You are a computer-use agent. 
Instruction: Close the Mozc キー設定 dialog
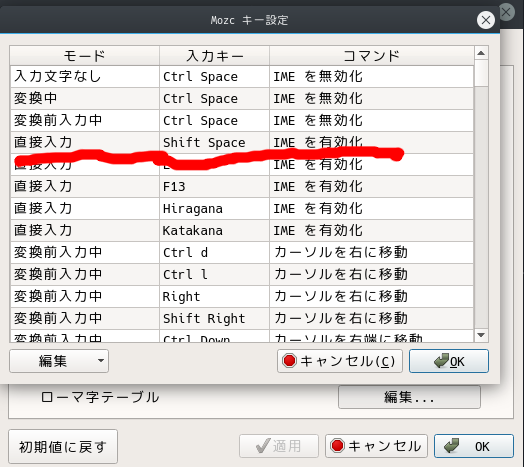[x=486, y=20]
